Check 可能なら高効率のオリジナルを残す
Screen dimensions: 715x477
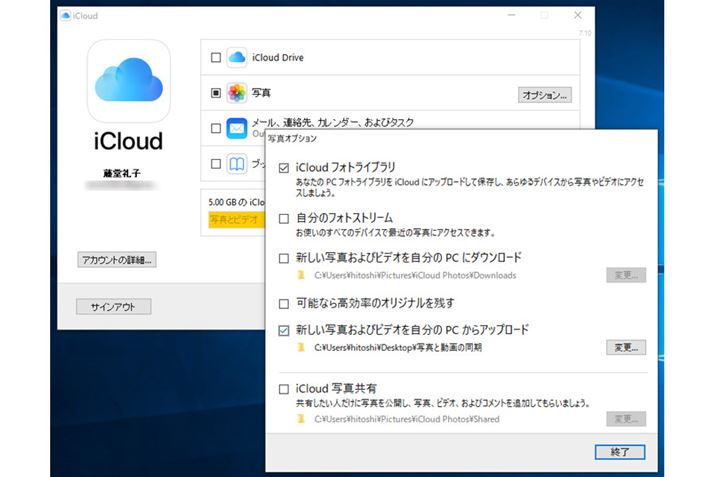[284, 304]
